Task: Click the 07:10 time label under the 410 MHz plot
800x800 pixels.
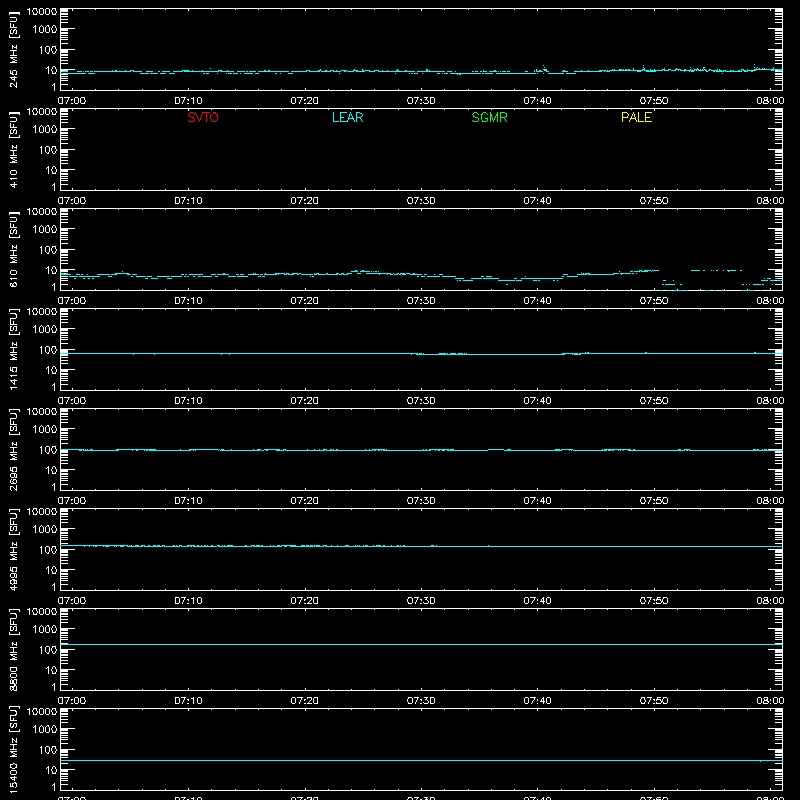Action: click(x=188, y=201)
